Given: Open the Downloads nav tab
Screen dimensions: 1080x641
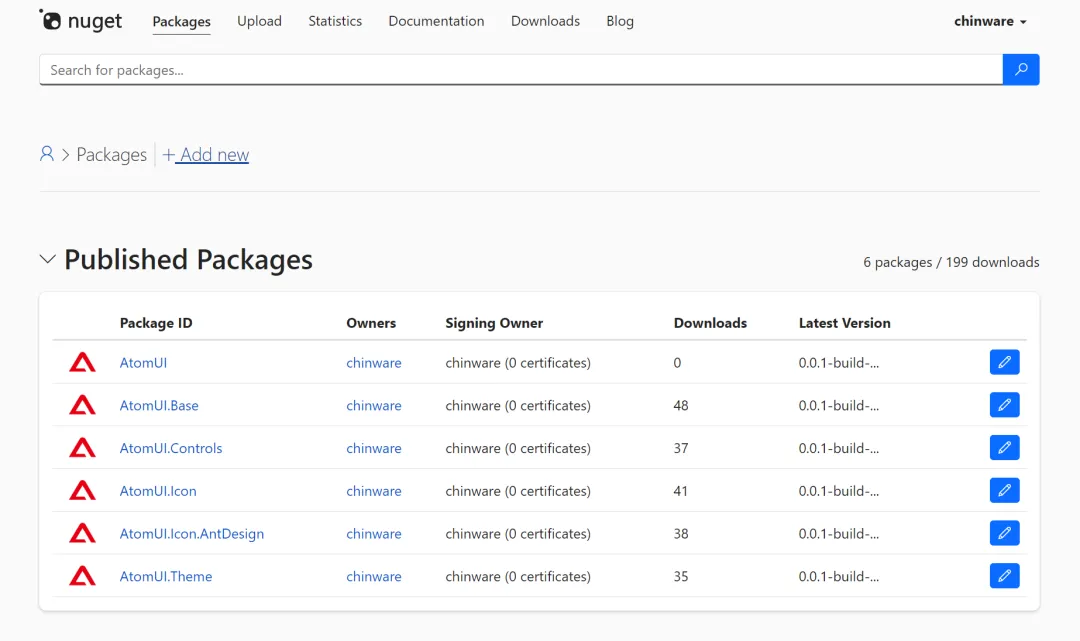Looking at the screenshot, I should point(545,21).
